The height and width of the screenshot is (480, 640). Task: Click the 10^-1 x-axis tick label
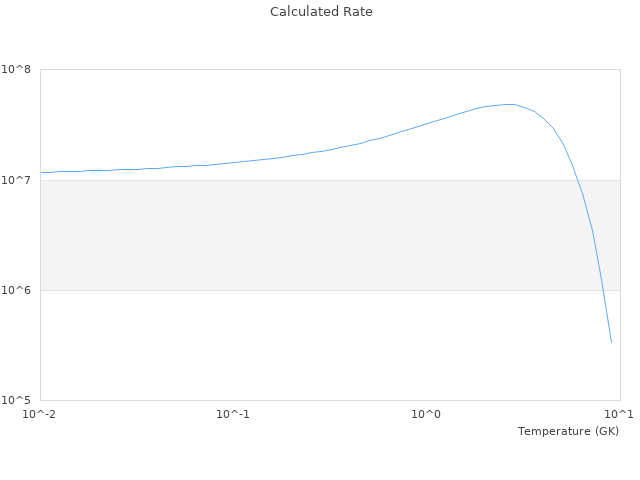point(233,414)
